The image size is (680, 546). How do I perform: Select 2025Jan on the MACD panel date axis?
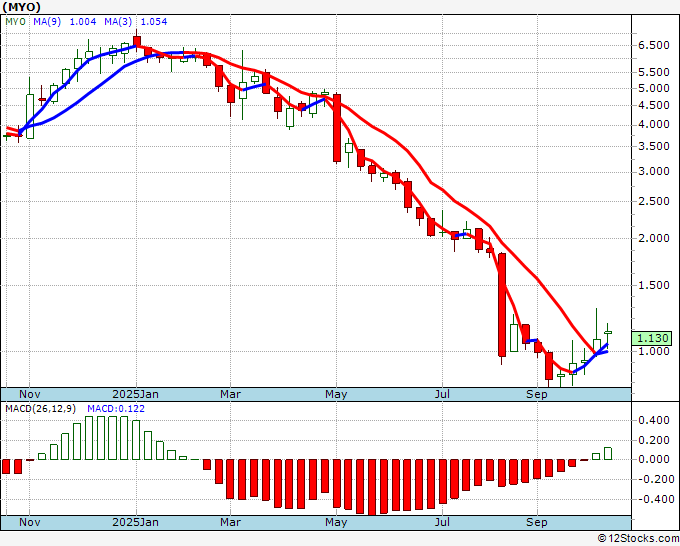135,522
